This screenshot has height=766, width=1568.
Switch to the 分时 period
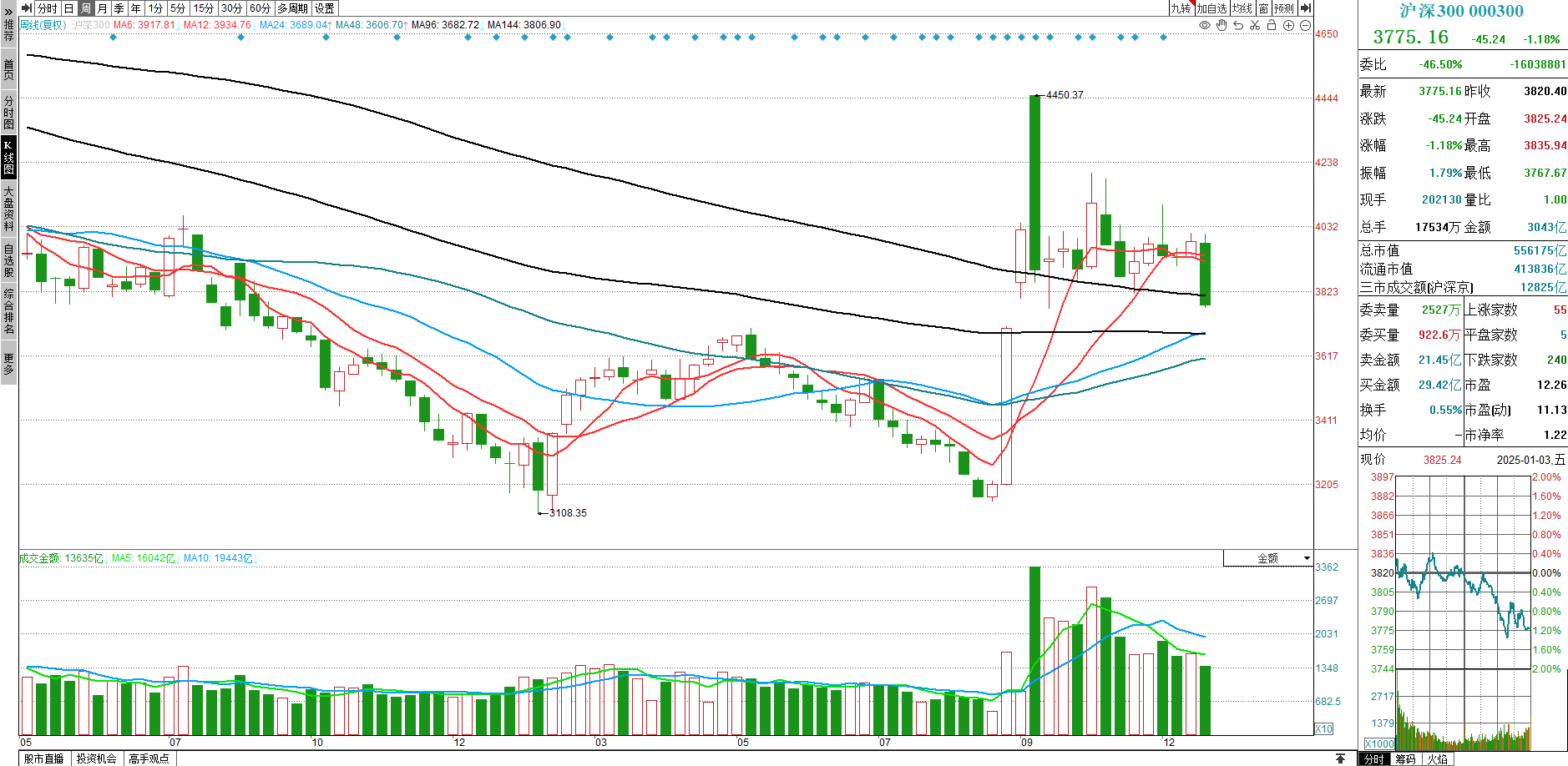(48, 8)
